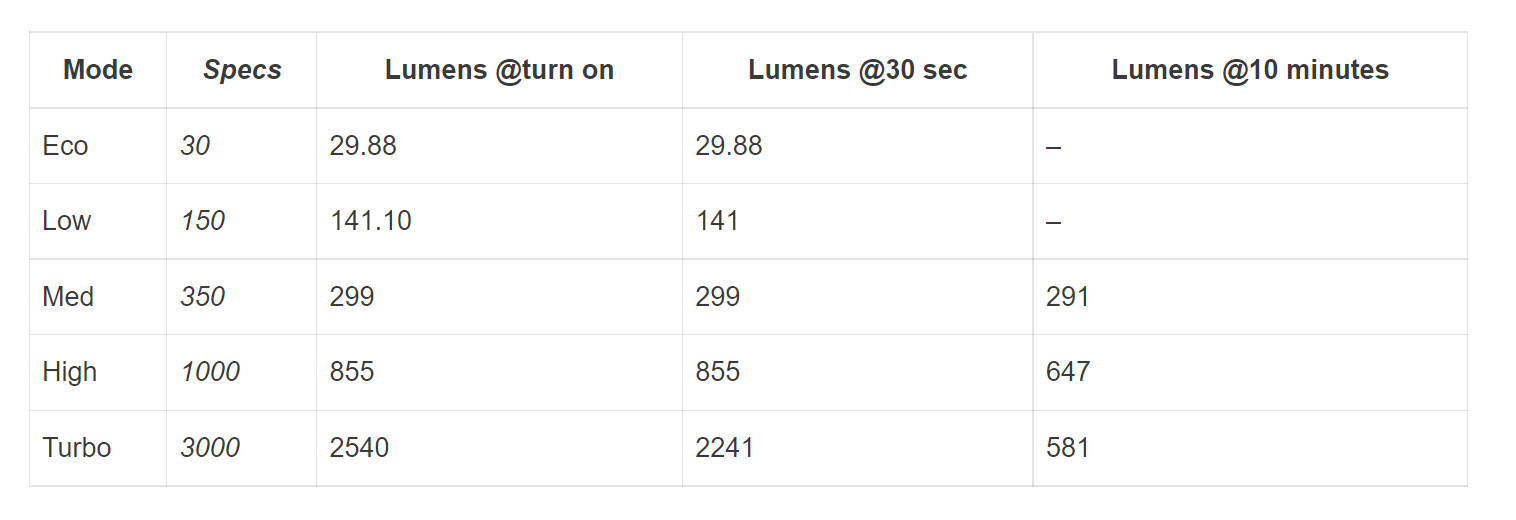This screenshot has height=520, width=1516.
Task: Click the 647 lumens value
Action: [x=1068, y=372]
